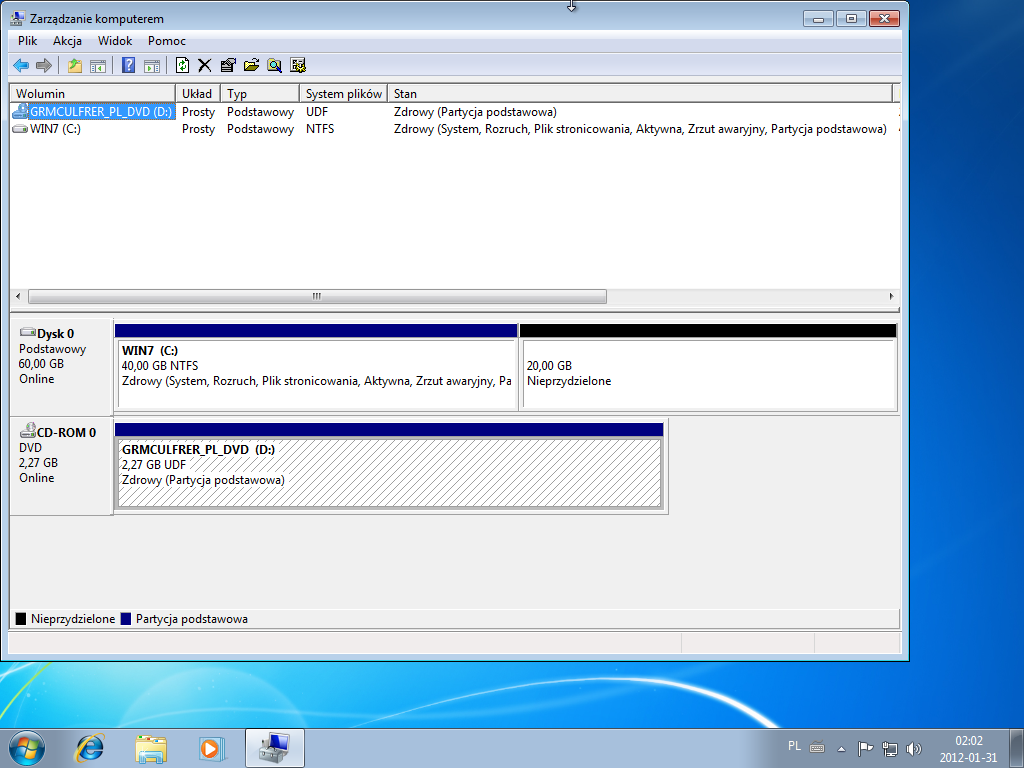Click the settings view toolbar icon
Image resolution: width=1024 pixels, height=768 pixels.
point(298,65)
